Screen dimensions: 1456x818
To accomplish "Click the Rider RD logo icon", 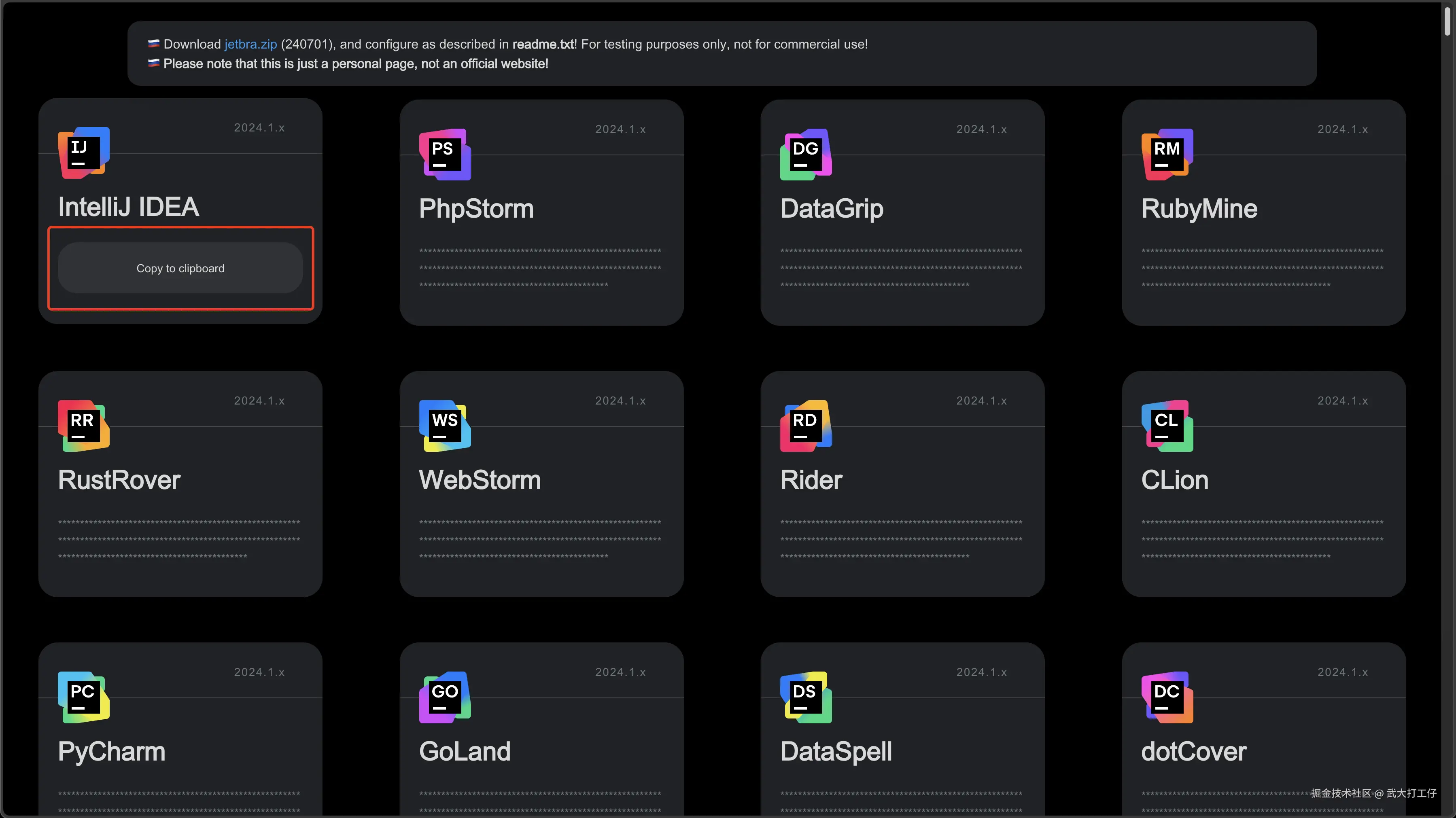I will 806,425.
